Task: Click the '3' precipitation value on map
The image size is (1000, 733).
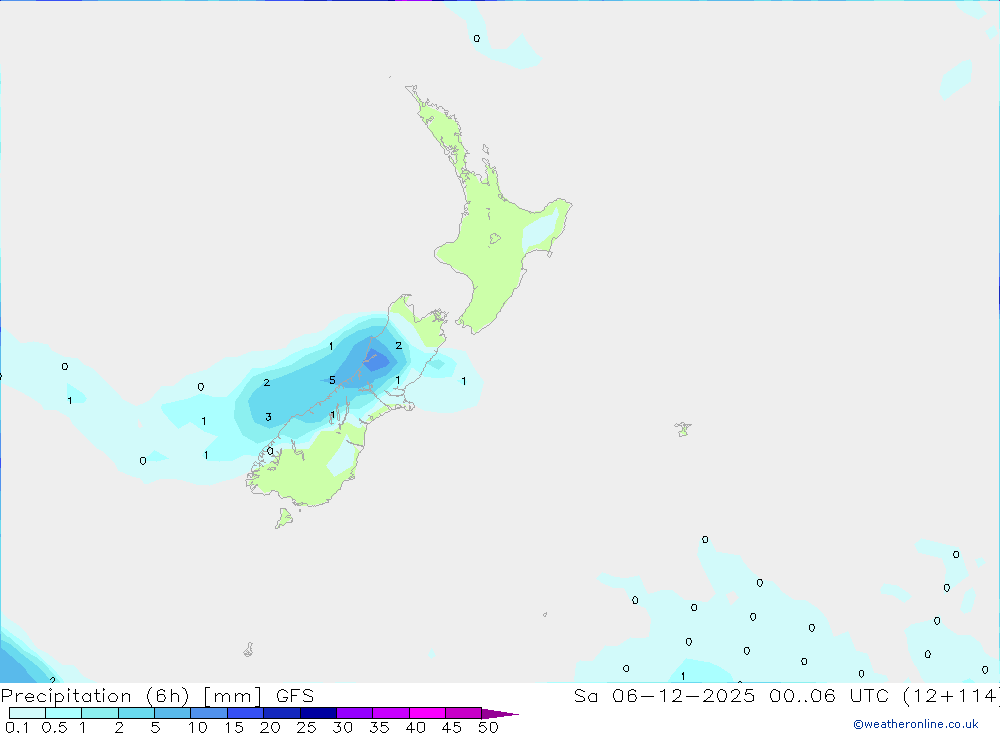Action: tap(268, 417)
